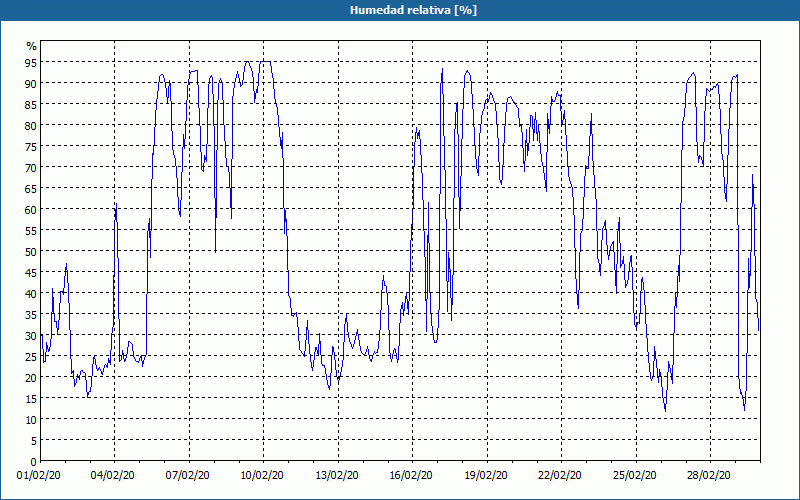The height and width of the screenshot is (500, 800).
Task: Select the 25/02/20 date label
Action: (x=634, y=475)
